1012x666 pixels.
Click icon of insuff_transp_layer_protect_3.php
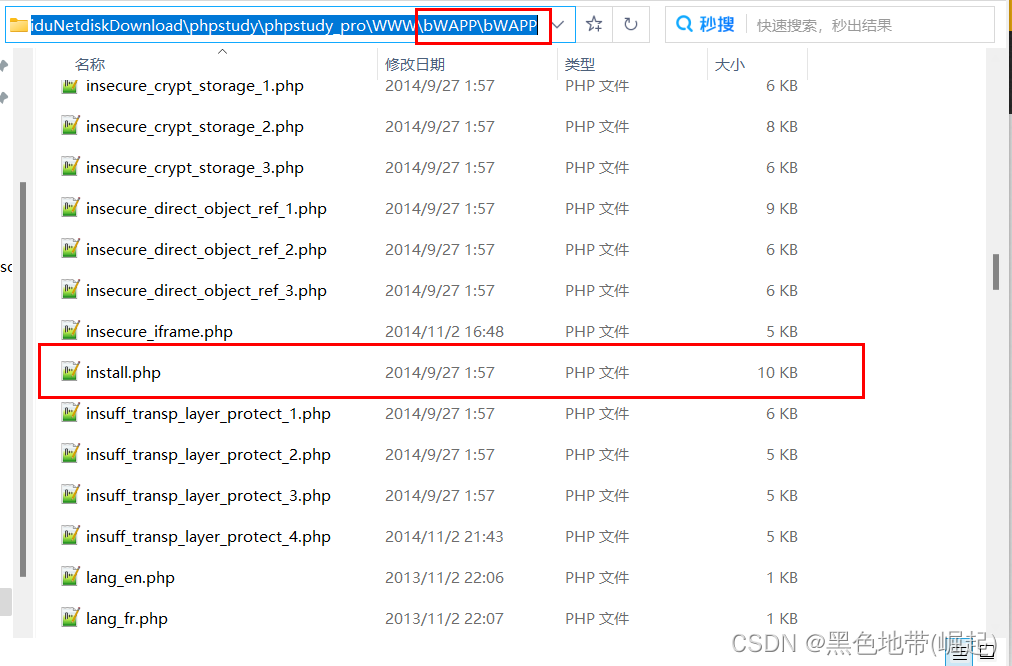click(70, 494)
